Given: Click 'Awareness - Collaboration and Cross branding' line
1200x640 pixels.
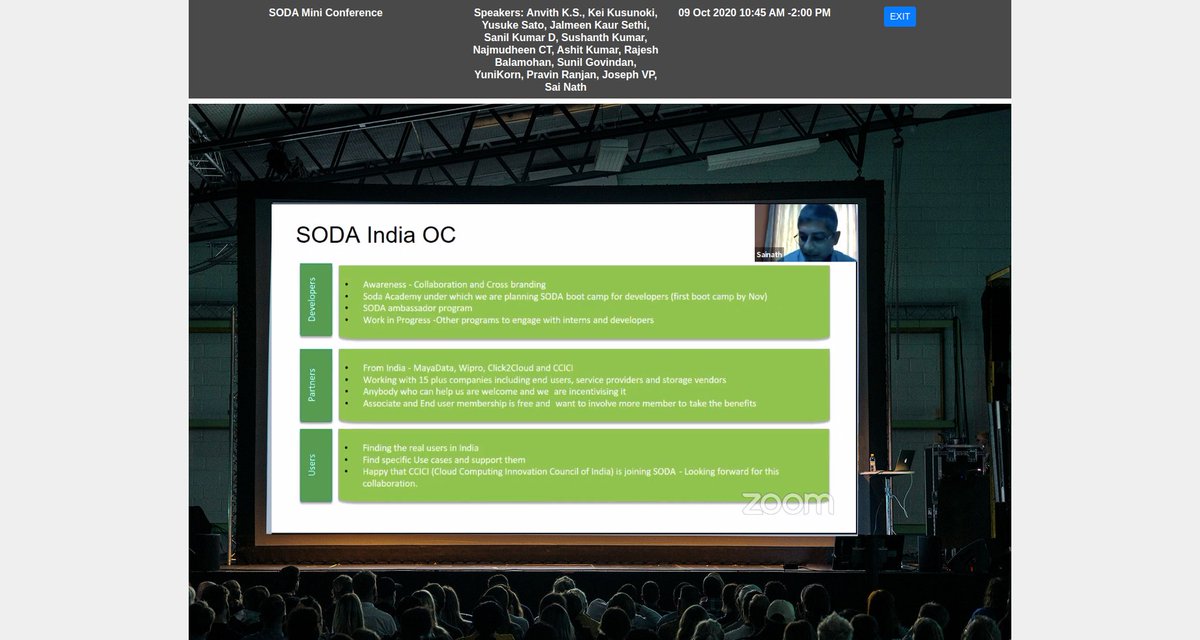Looking at the screenshot, I should point(454,285).
